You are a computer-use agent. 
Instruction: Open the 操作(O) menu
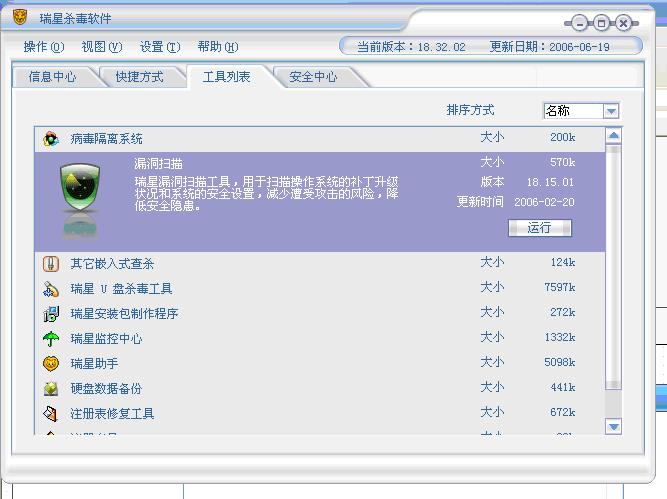[x=44, y=47]
